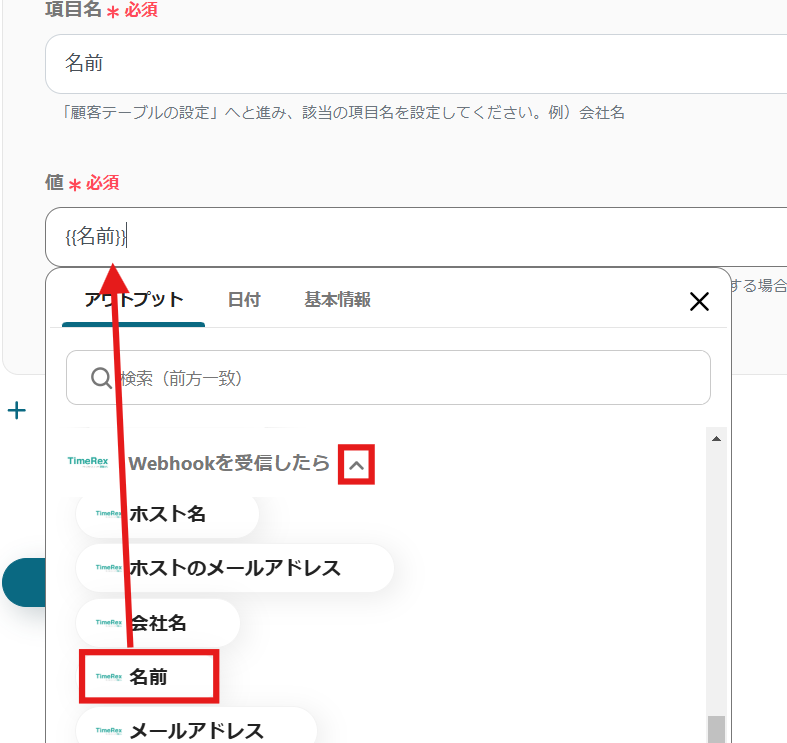787x743 pixels.
Task: Switch to the アウトプット tab
Action: (x=134, y=300)
